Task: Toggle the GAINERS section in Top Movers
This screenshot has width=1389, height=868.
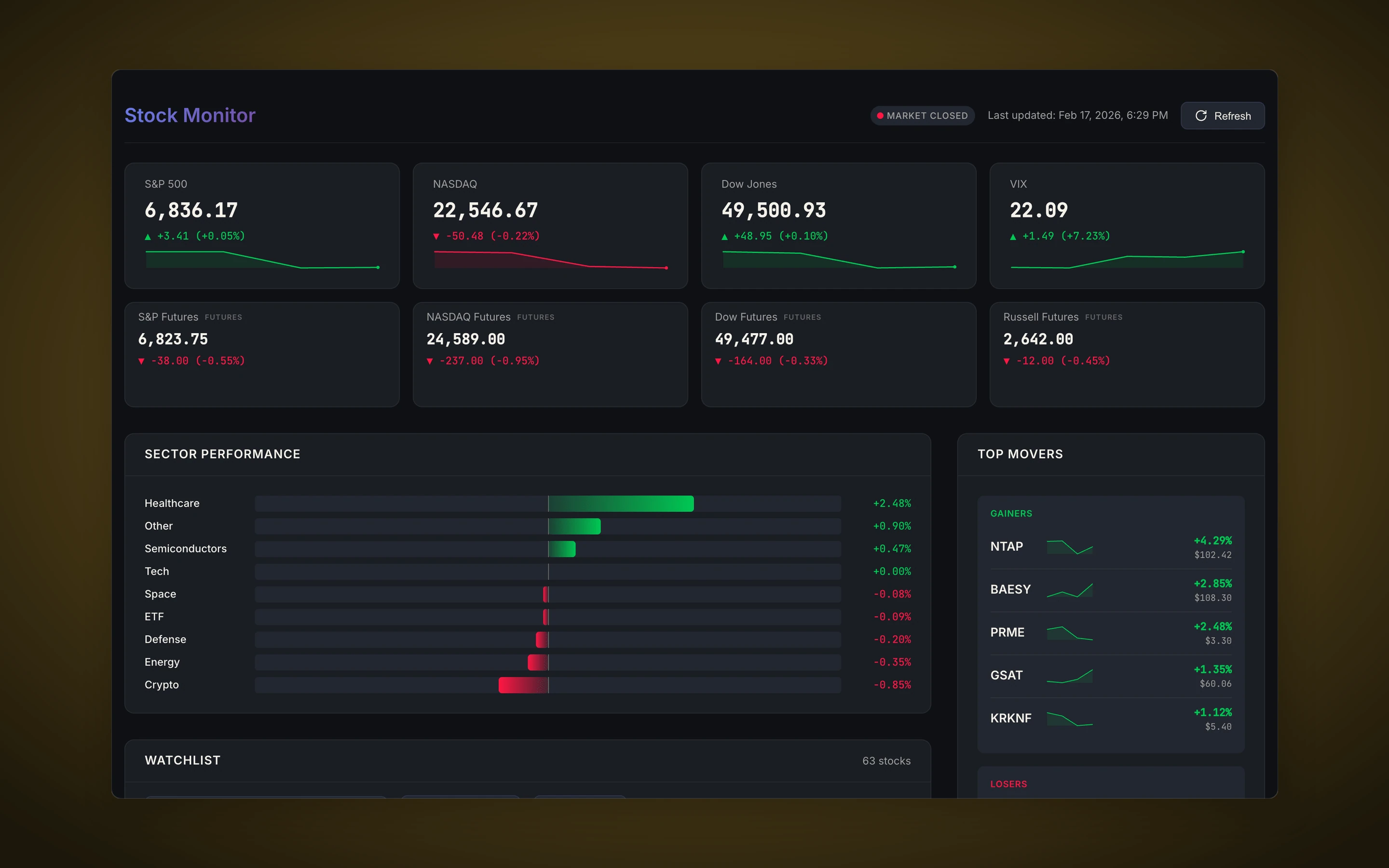Action: 1011,513
